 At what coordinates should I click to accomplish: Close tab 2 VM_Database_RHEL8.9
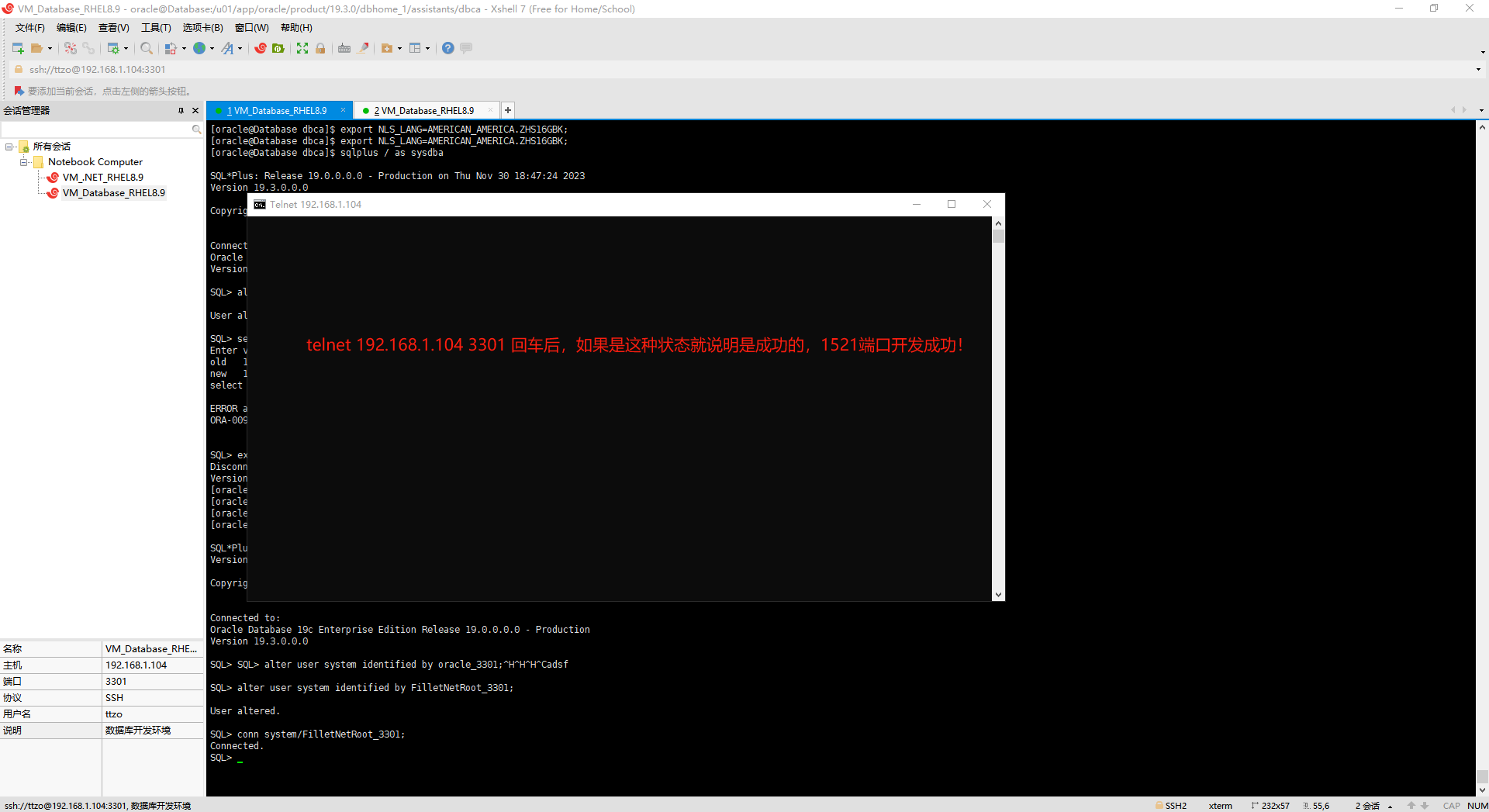coord(490,110)
